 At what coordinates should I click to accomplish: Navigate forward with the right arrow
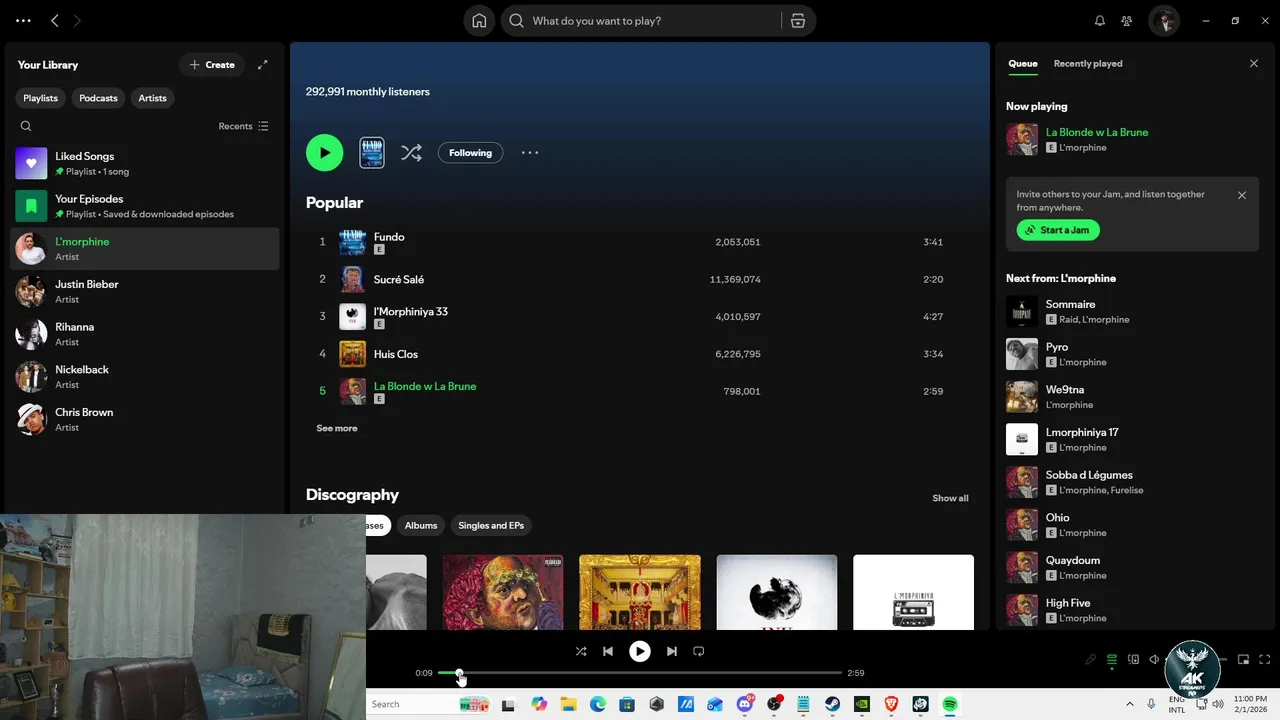tap(77, 21)
